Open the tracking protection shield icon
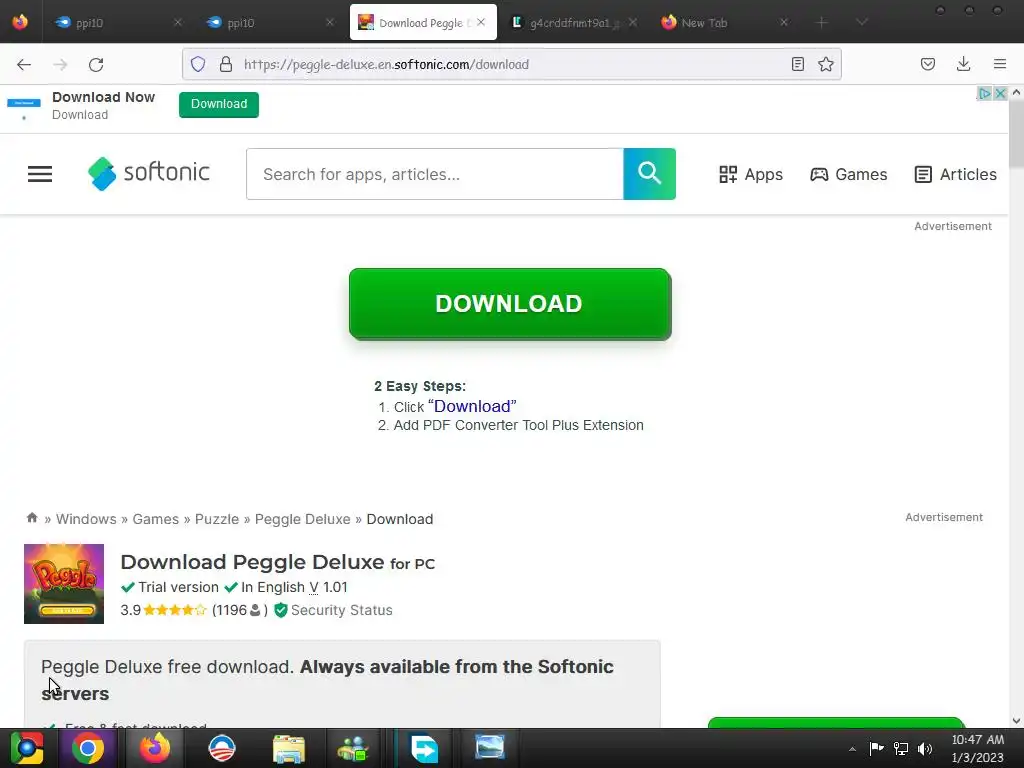 tap(198, 64)
